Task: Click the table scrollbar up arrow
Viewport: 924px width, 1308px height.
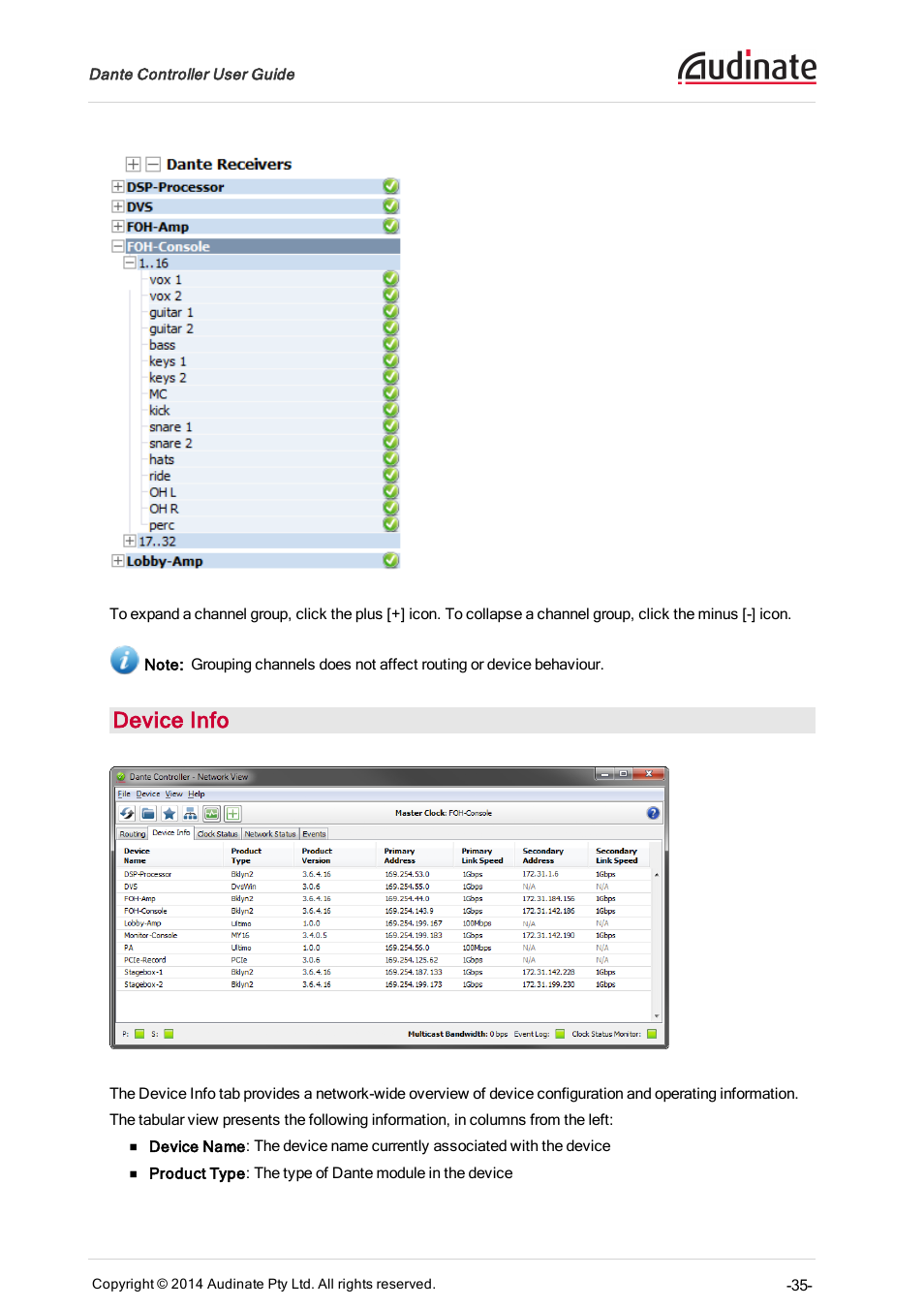Action: point(657,875)
